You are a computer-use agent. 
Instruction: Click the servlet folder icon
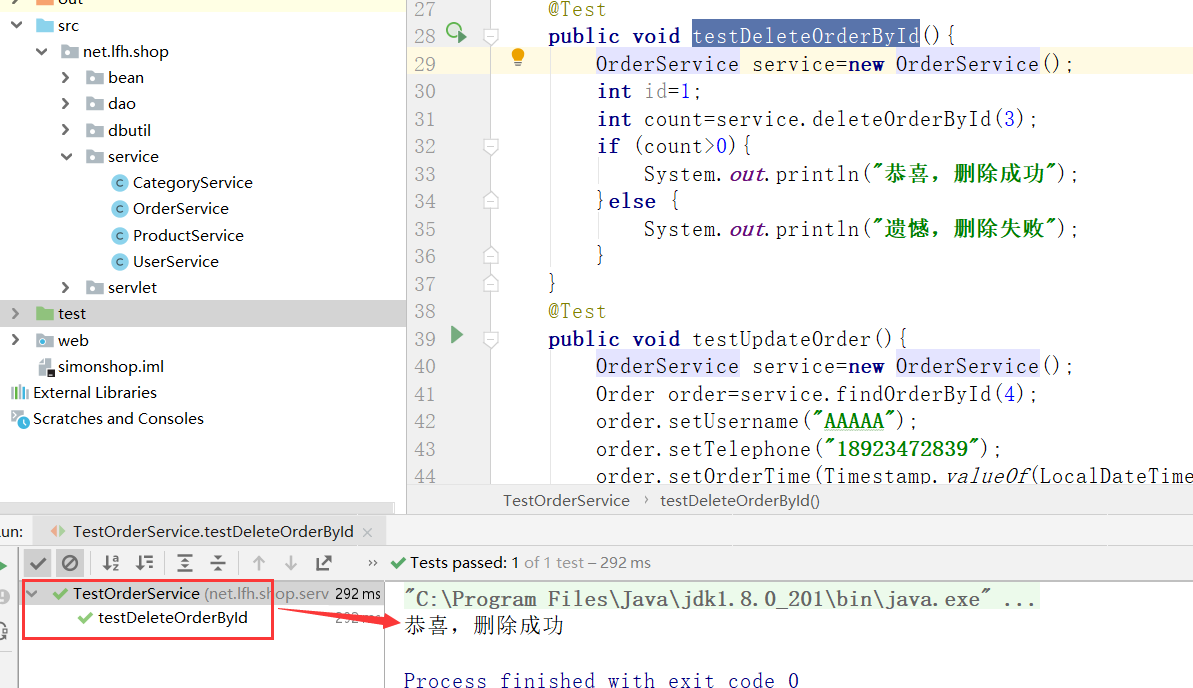[94, 288]
